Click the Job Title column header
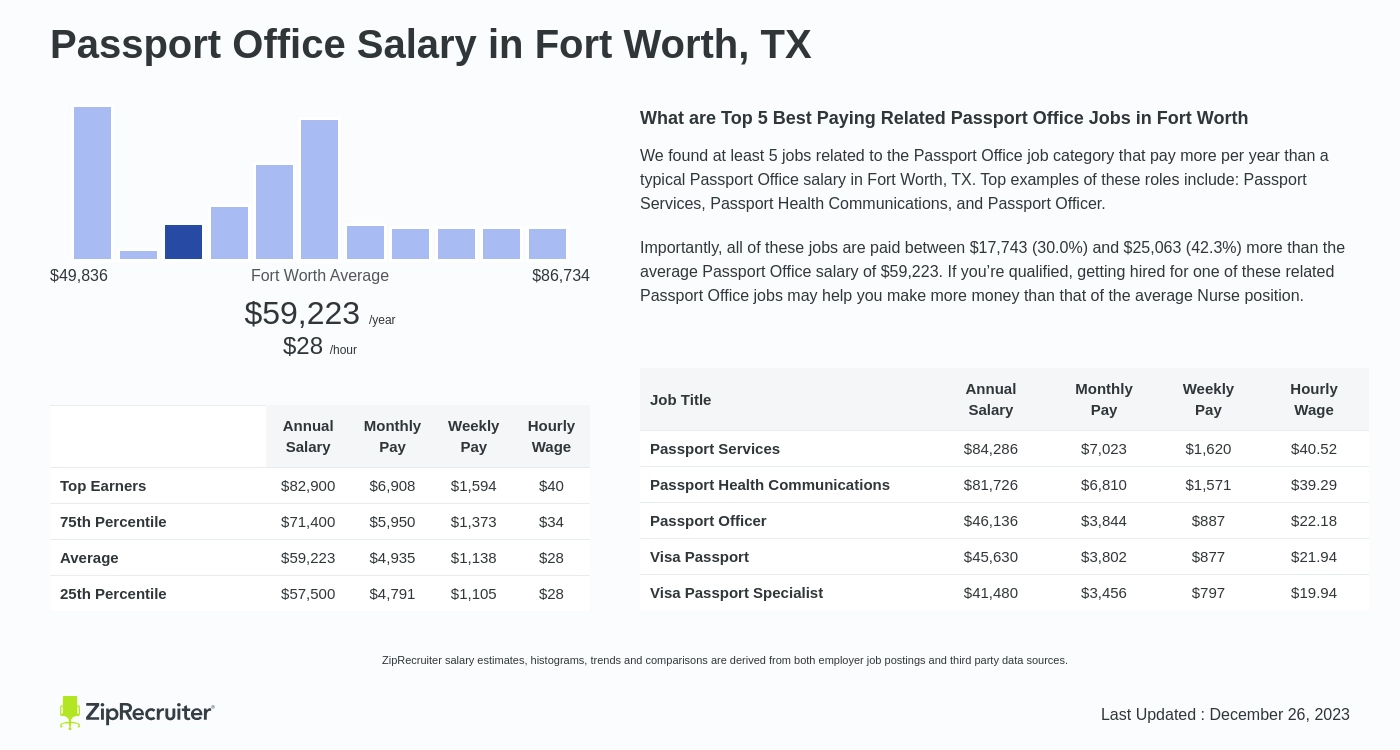1400x750 pixels. [x=680, y=400]
